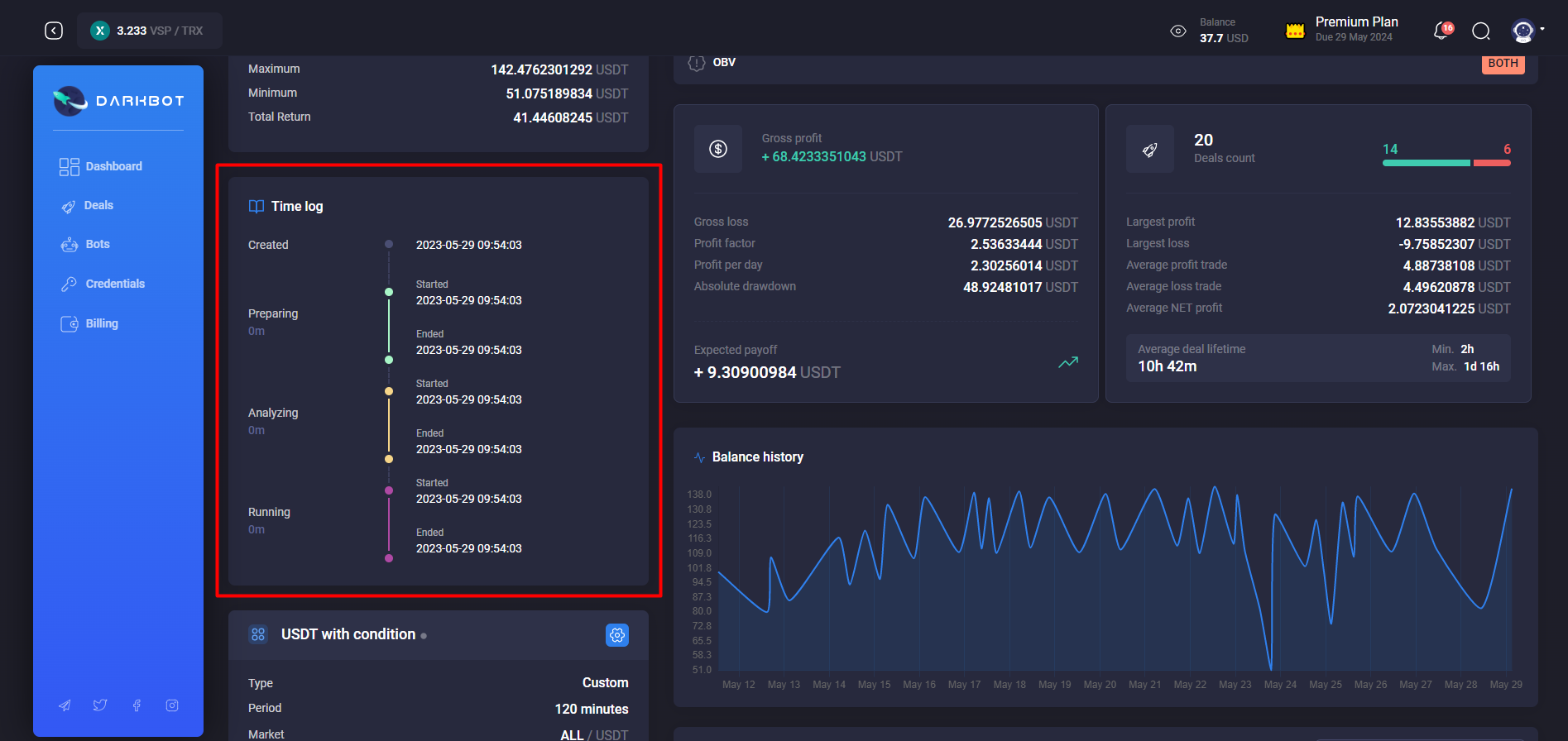Click the green winning deals bar
Screen dimensions: 1568x741
(1426, 163)
